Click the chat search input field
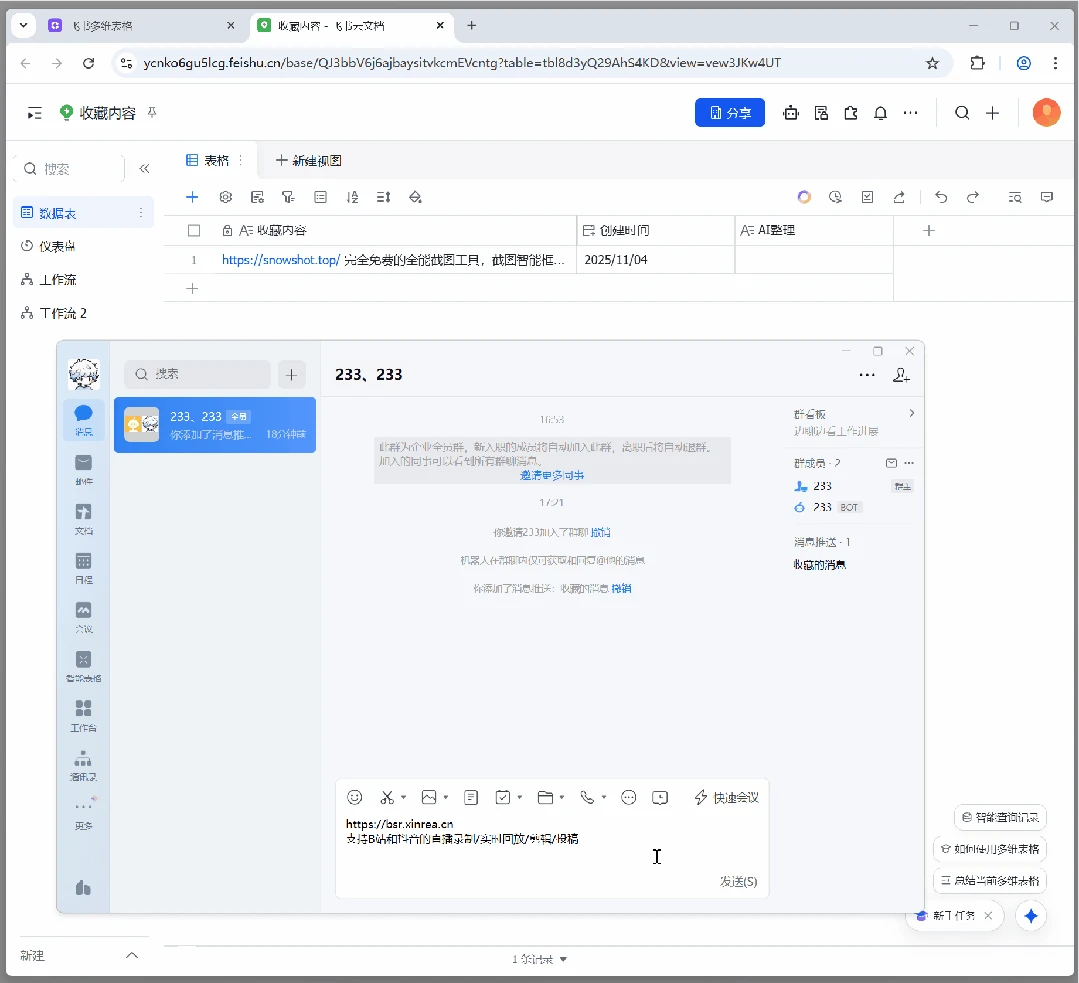The height and width of the screenshot is (983, 1079). (x=197, y=374)
